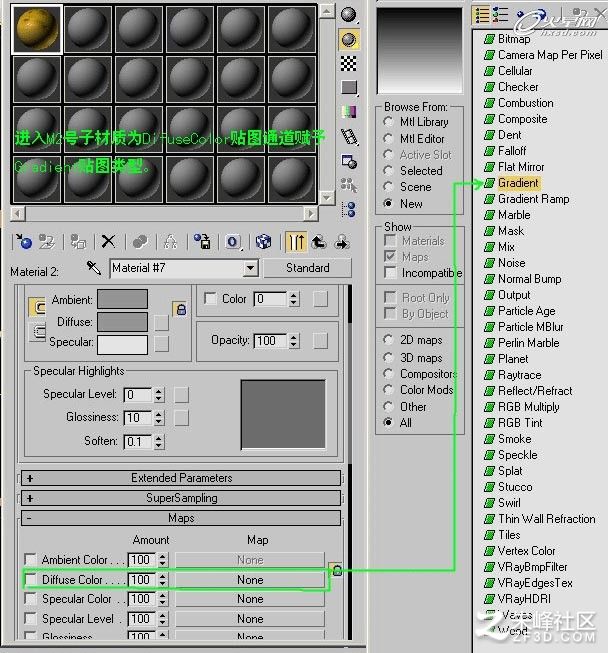Enable the Specular Color map checkbox
The image size is (608, 653).
click(x=30, y=599)
